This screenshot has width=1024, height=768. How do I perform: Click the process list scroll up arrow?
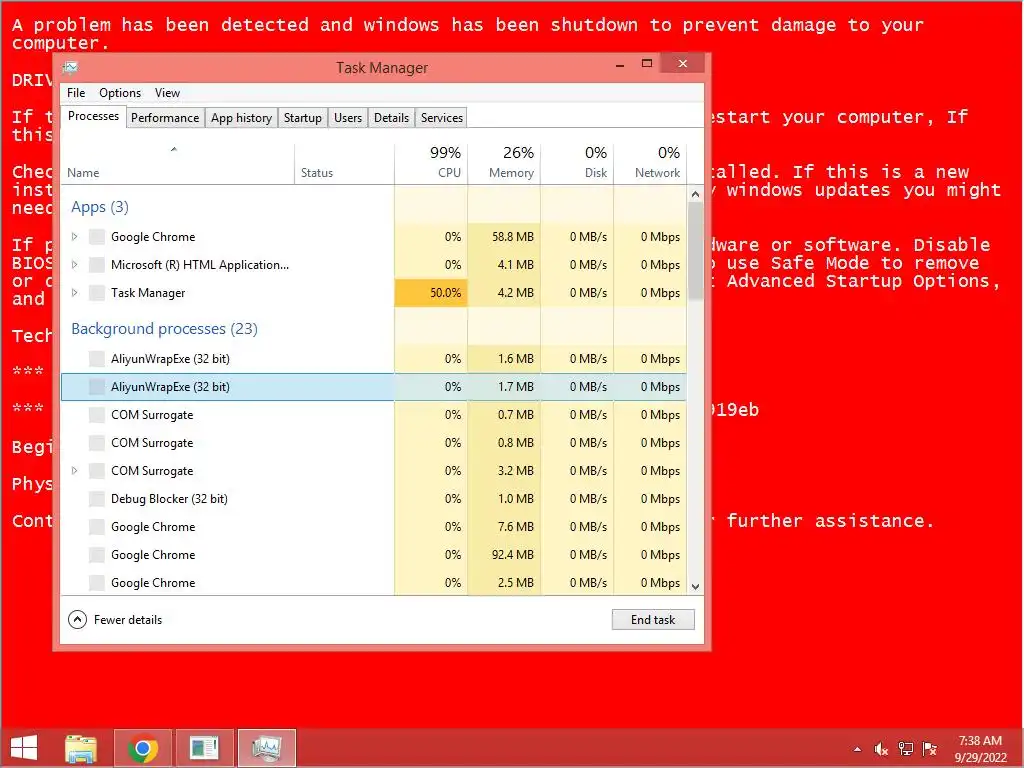pyautogui.click(x=696, y=194)
